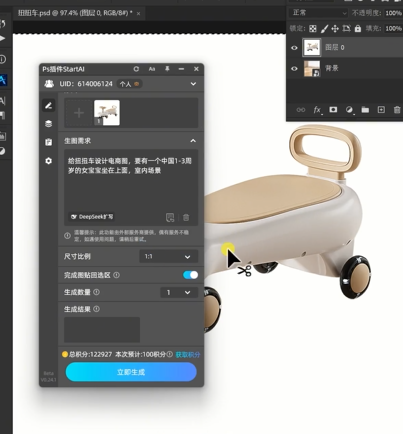Click the Aa font size icon in StartAI
Viewport: 403px width, 434px height.
tap(152, 69)
